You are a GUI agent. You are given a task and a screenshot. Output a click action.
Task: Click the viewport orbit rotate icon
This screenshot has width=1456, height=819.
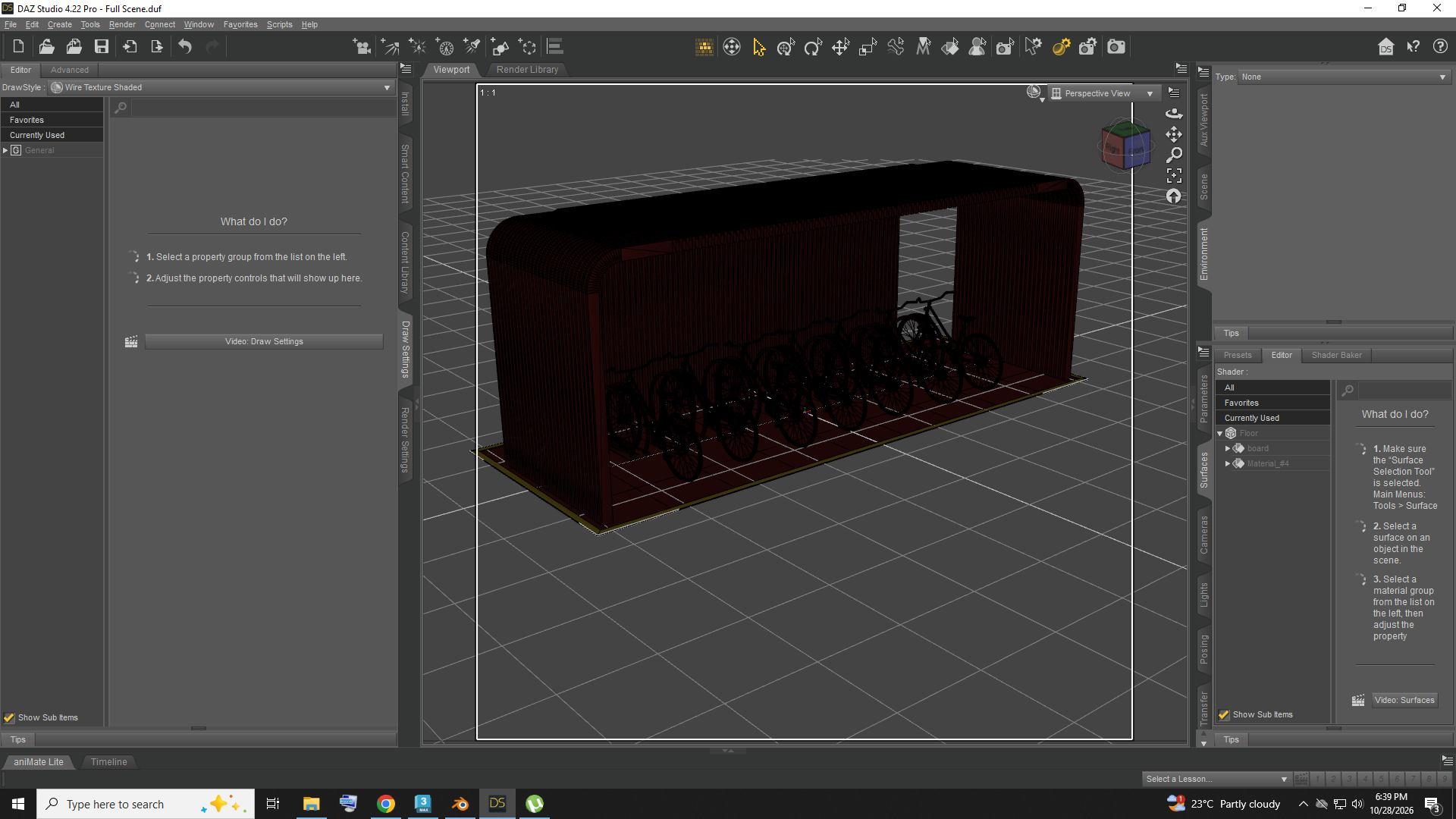point(1174,113)
